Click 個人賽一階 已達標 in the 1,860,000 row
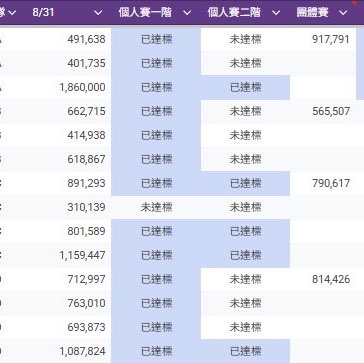 coord(156,87)
